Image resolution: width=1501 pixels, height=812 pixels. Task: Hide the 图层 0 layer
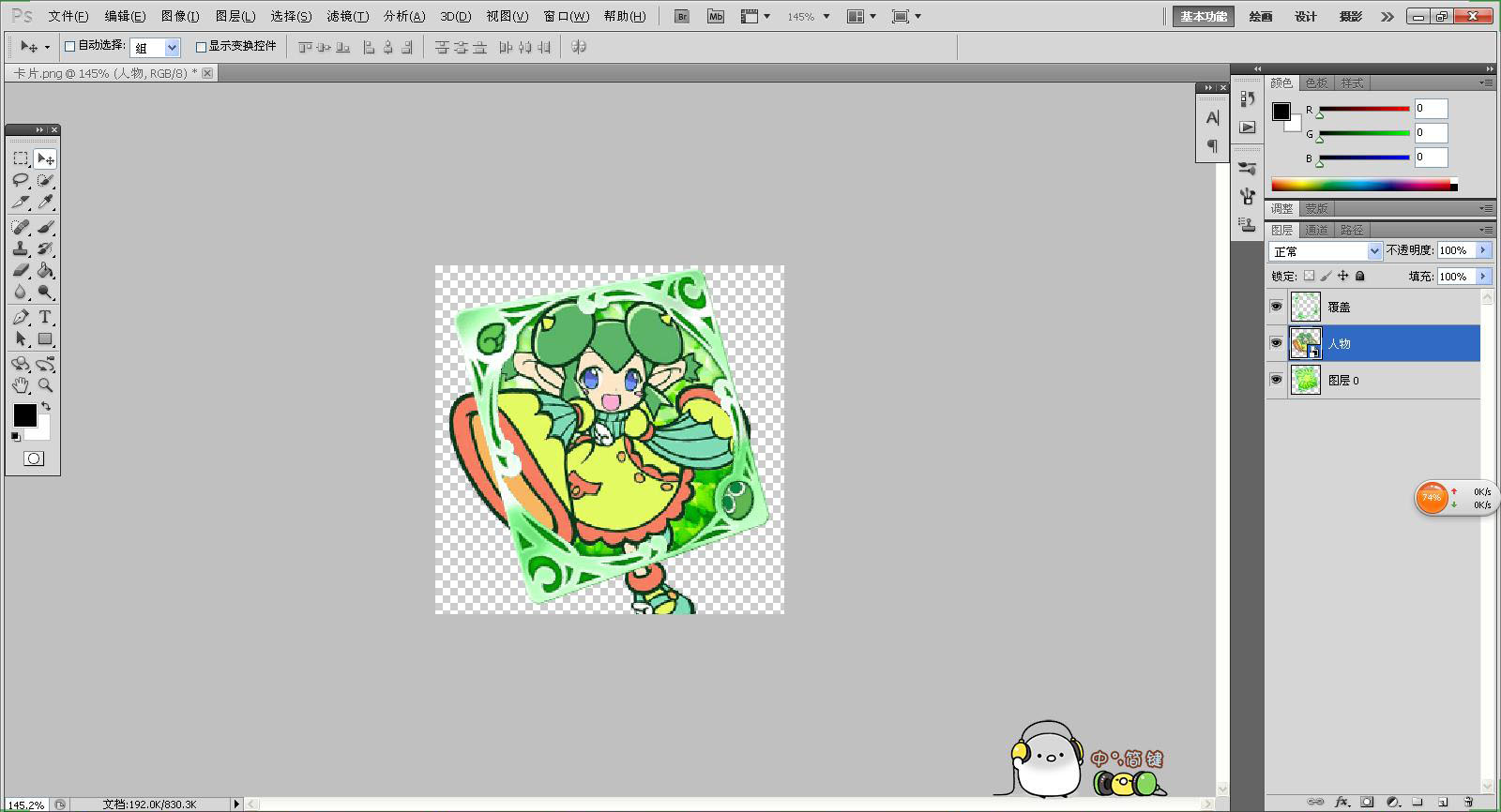point(1276,380)
